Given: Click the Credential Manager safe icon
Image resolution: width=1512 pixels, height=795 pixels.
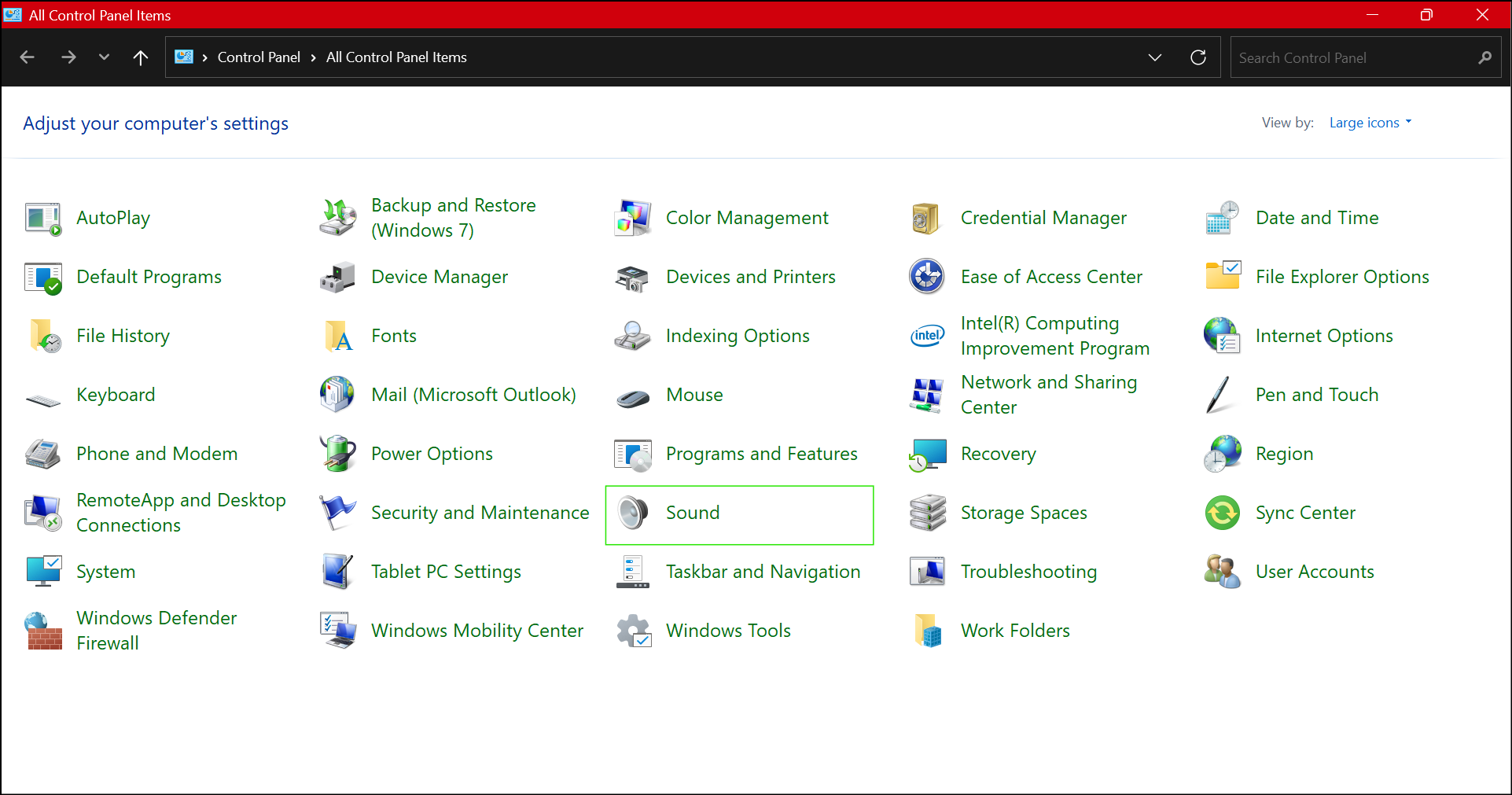Looking at the screenshot, I should click(x=927, y=218).
